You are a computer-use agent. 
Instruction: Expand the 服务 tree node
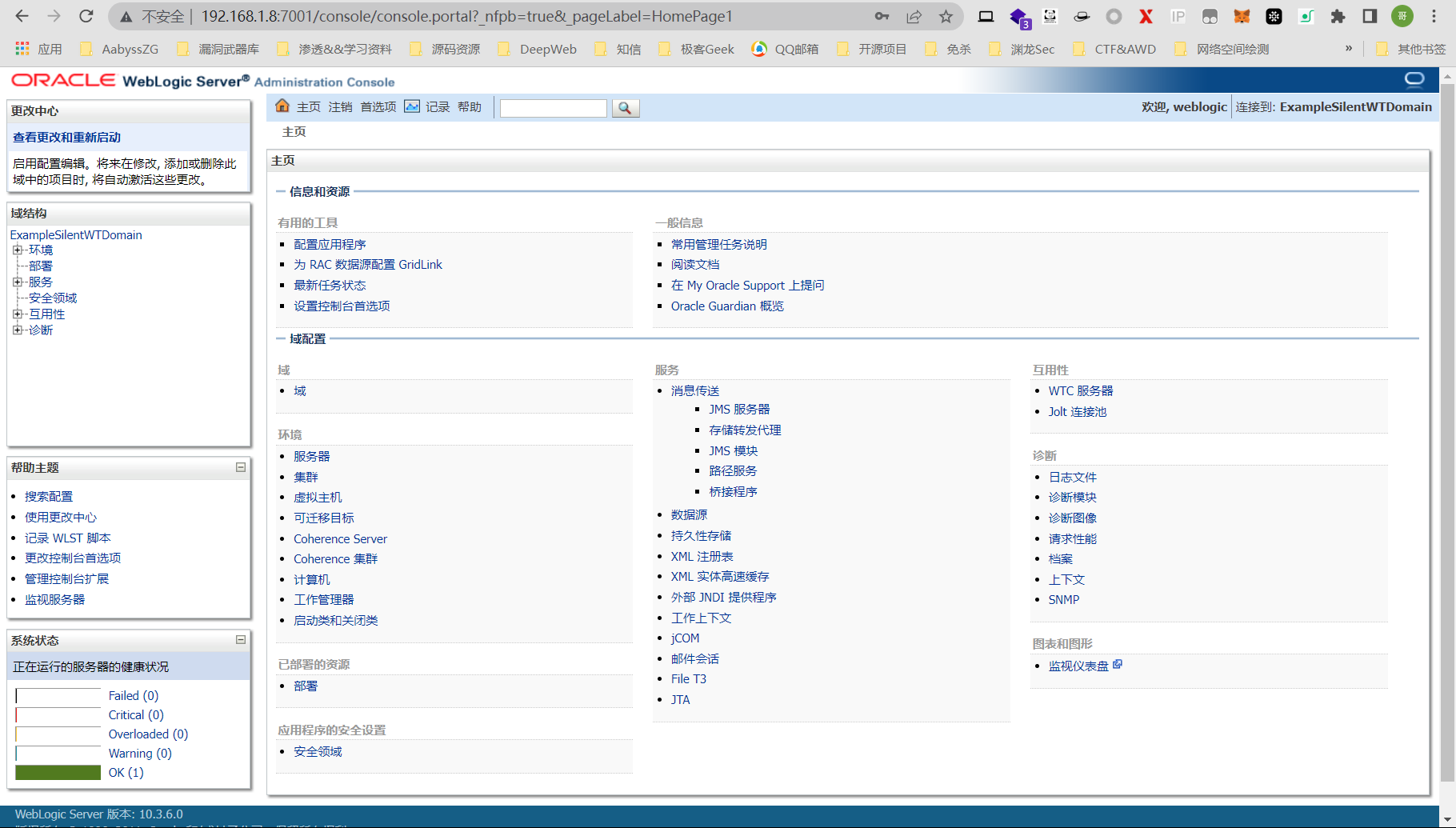18,282
